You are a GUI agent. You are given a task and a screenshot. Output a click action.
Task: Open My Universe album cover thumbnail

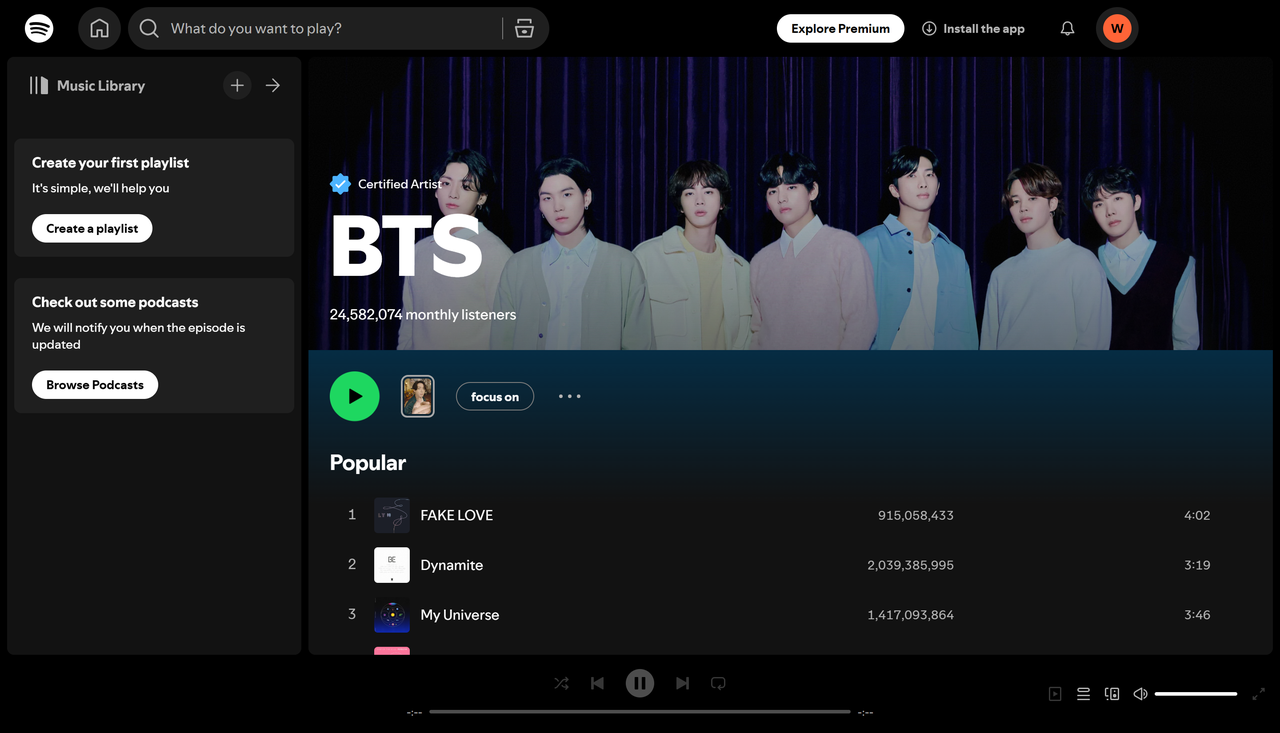coord(392,615)
